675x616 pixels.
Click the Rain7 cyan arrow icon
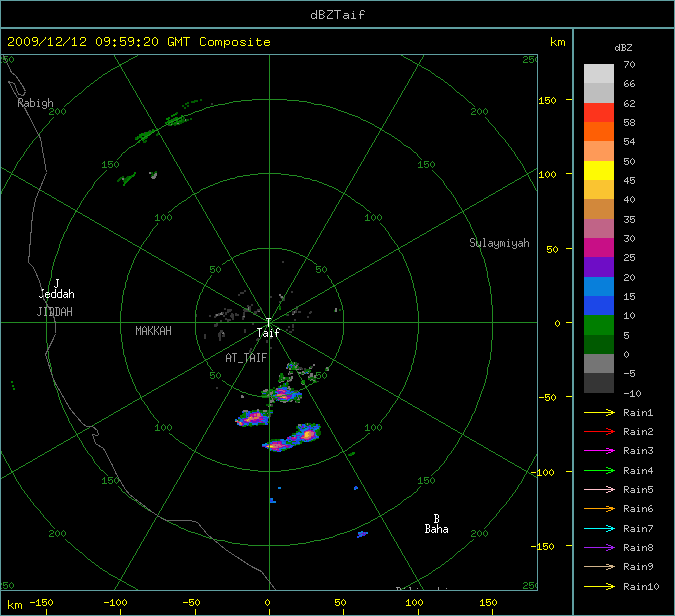(x=599, y=528)
